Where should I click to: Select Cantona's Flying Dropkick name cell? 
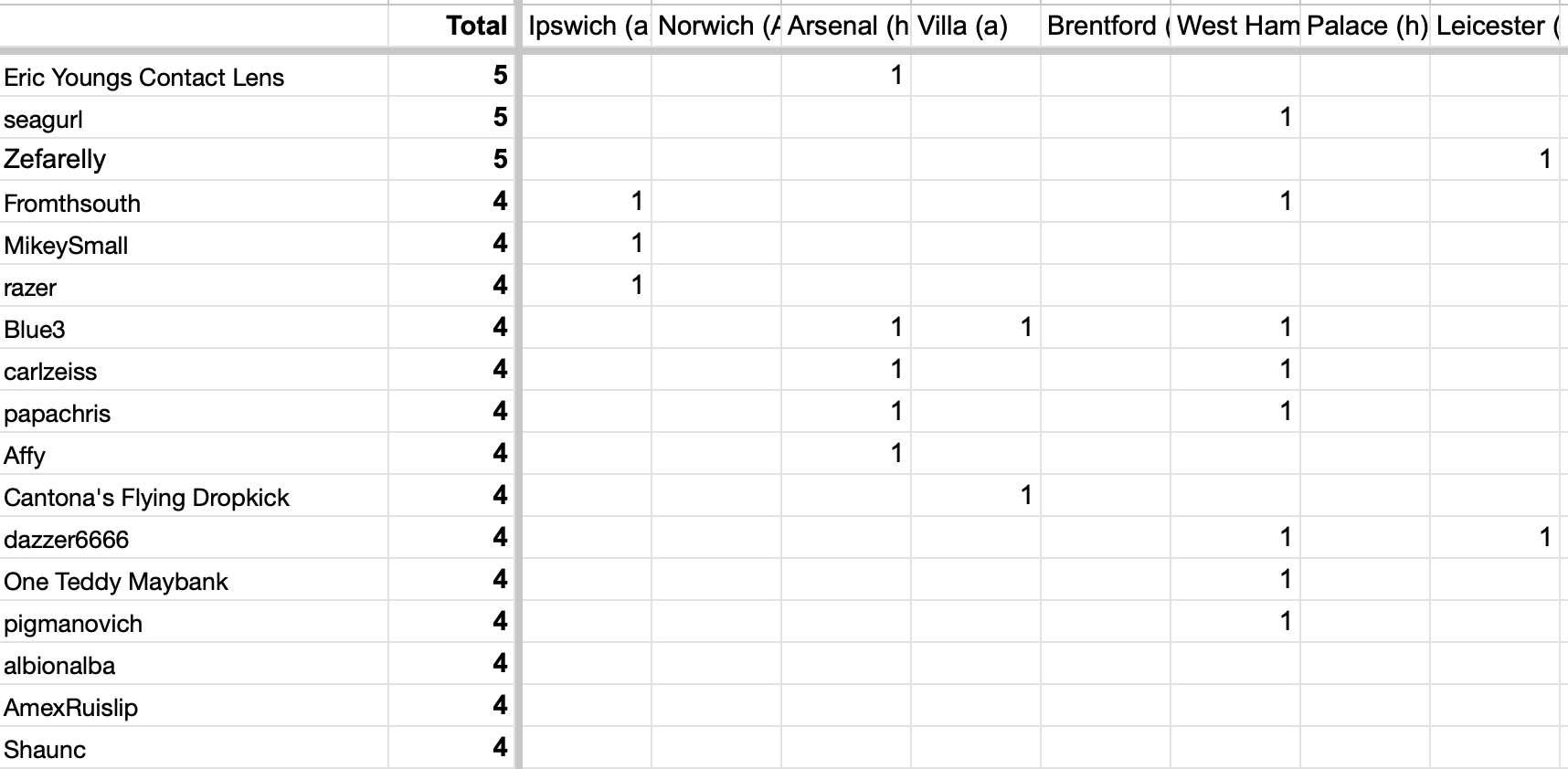[x=195, y=496]
